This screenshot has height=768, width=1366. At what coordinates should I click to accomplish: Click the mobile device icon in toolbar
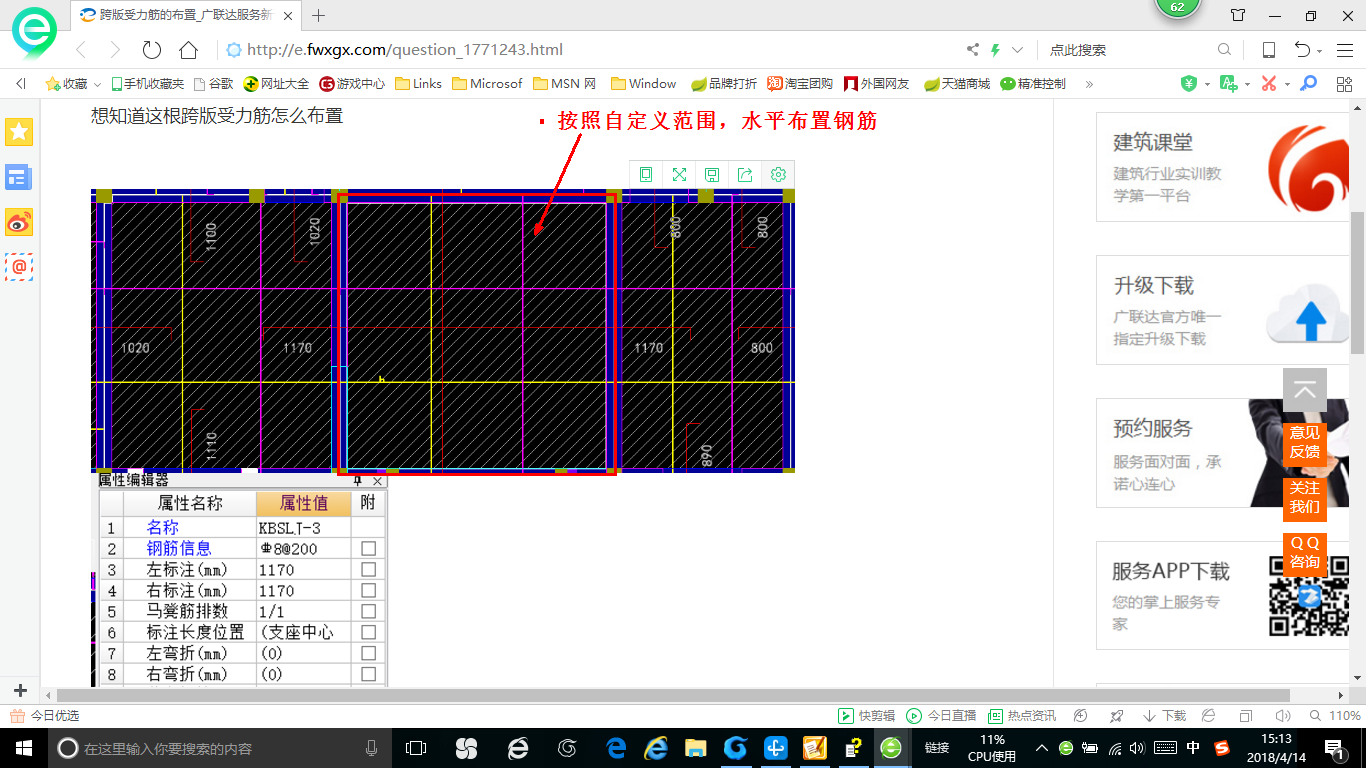tap(1269, 50)
